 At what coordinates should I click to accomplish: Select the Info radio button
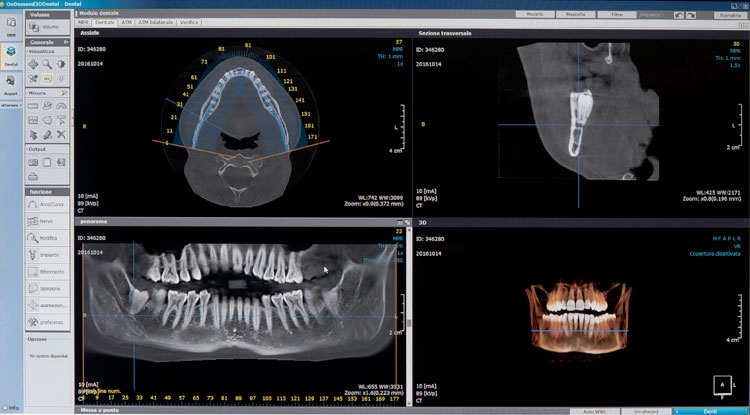tap(8, 408)
